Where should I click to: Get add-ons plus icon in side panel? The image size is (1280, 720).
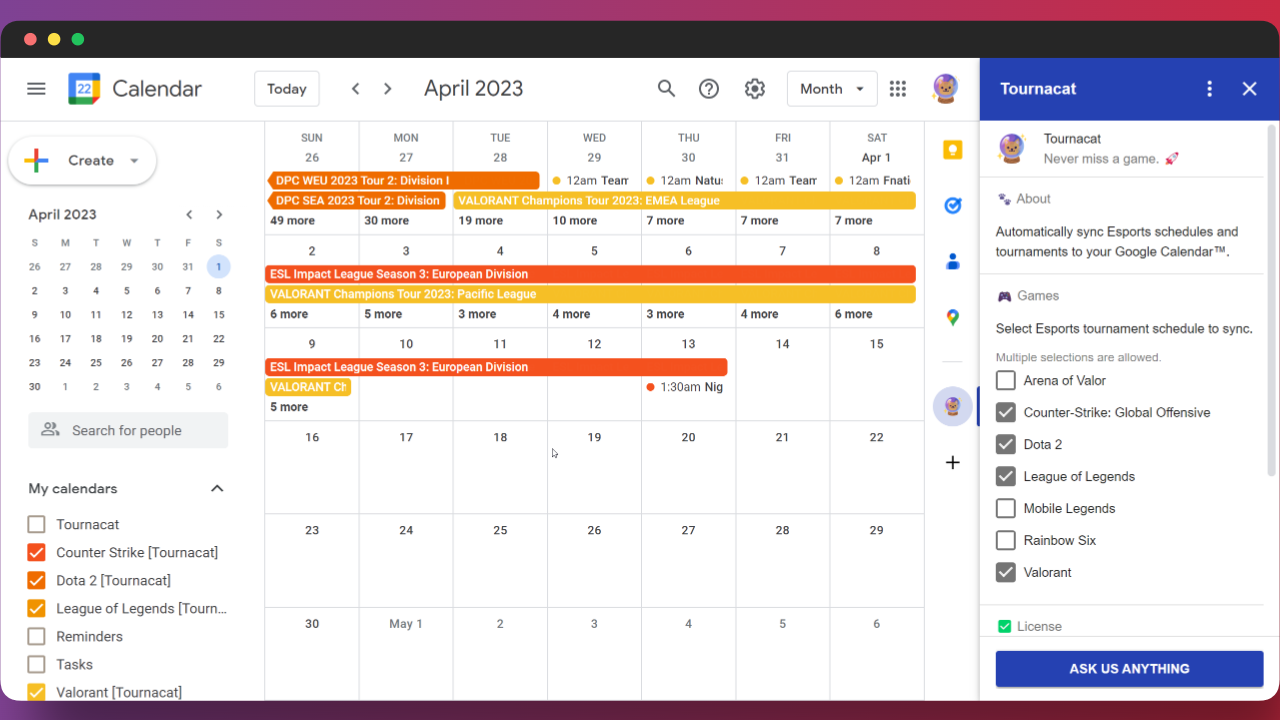pos(953,462)
